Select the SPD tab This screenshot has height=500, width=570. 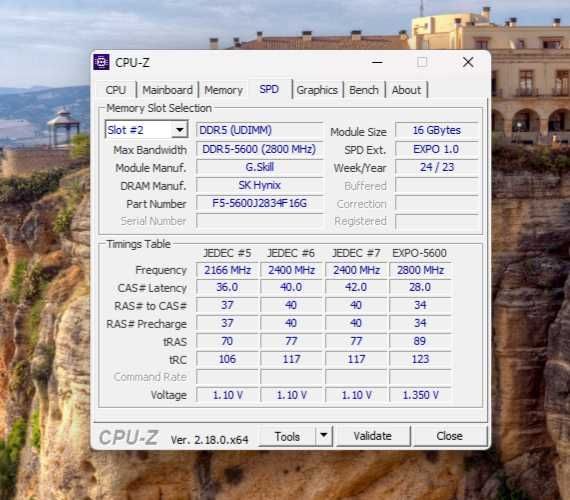point(269,89)
